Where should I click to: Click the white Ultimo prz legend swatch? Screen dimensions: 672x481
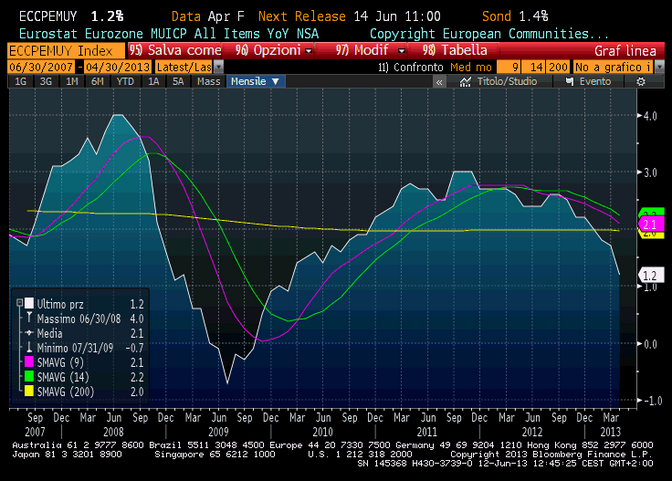(x=27, y=302)
